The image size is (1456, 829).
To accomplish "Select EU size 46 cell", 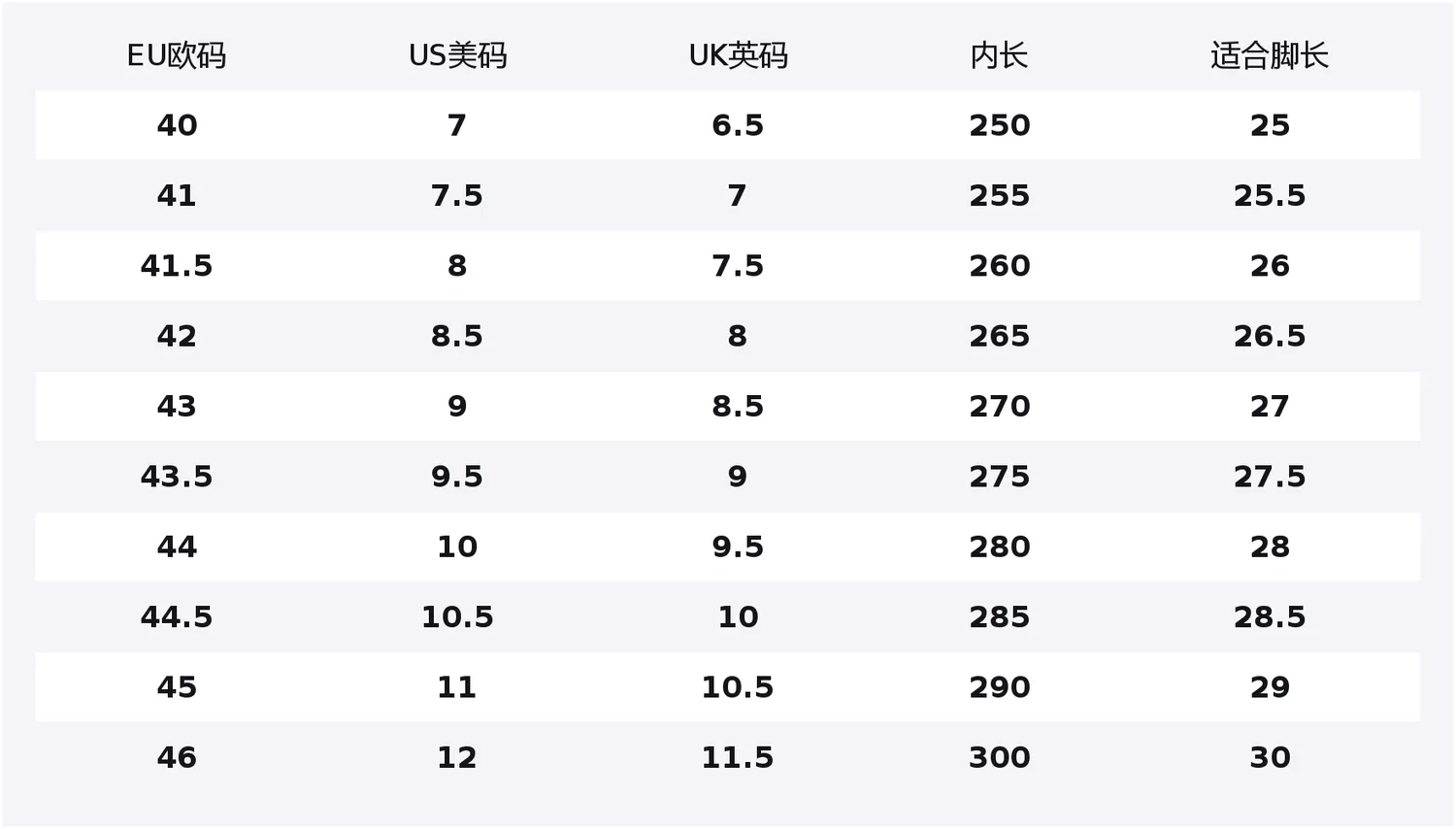I will coord(177,757).
